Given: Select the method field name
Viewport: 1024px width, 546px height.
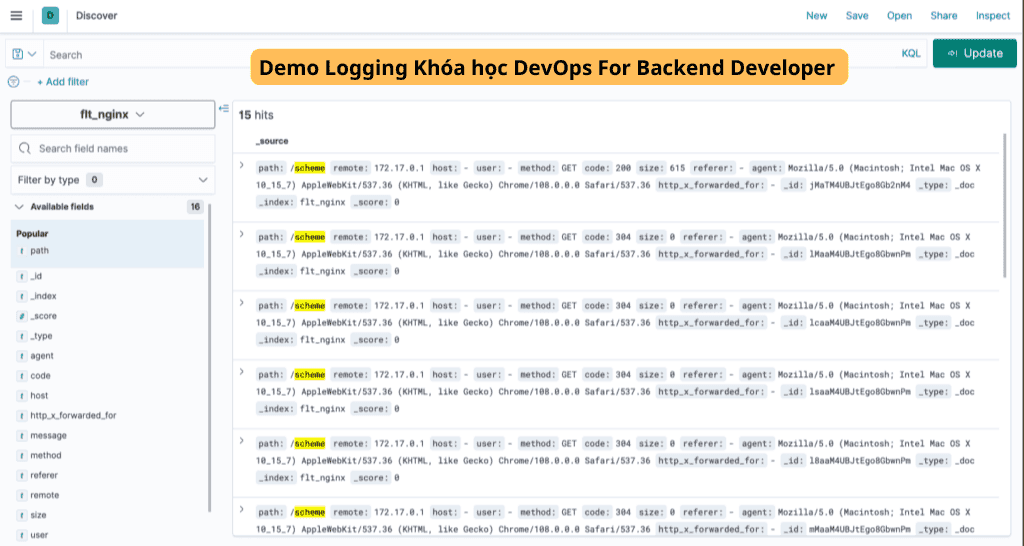Looking at the screenshot, I should [46, 455].
